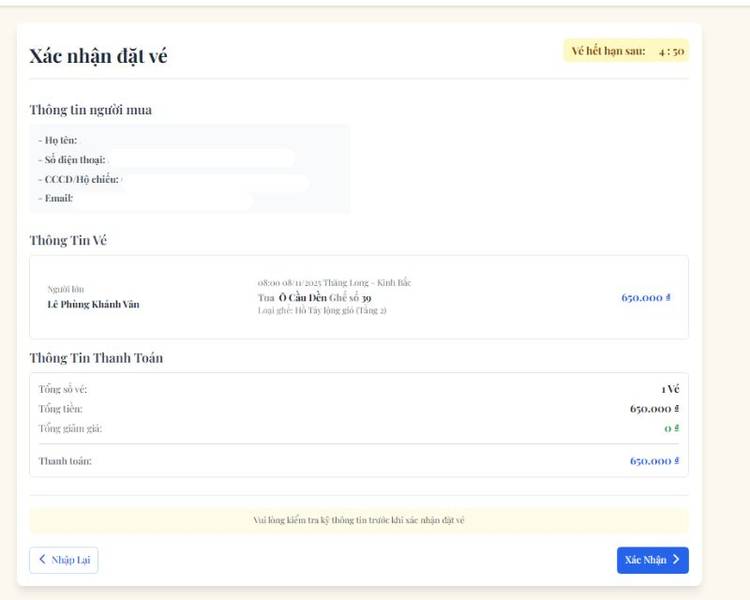Click the yellow check-information notice banner
The image size is (750, 600).
click(358, 520)
